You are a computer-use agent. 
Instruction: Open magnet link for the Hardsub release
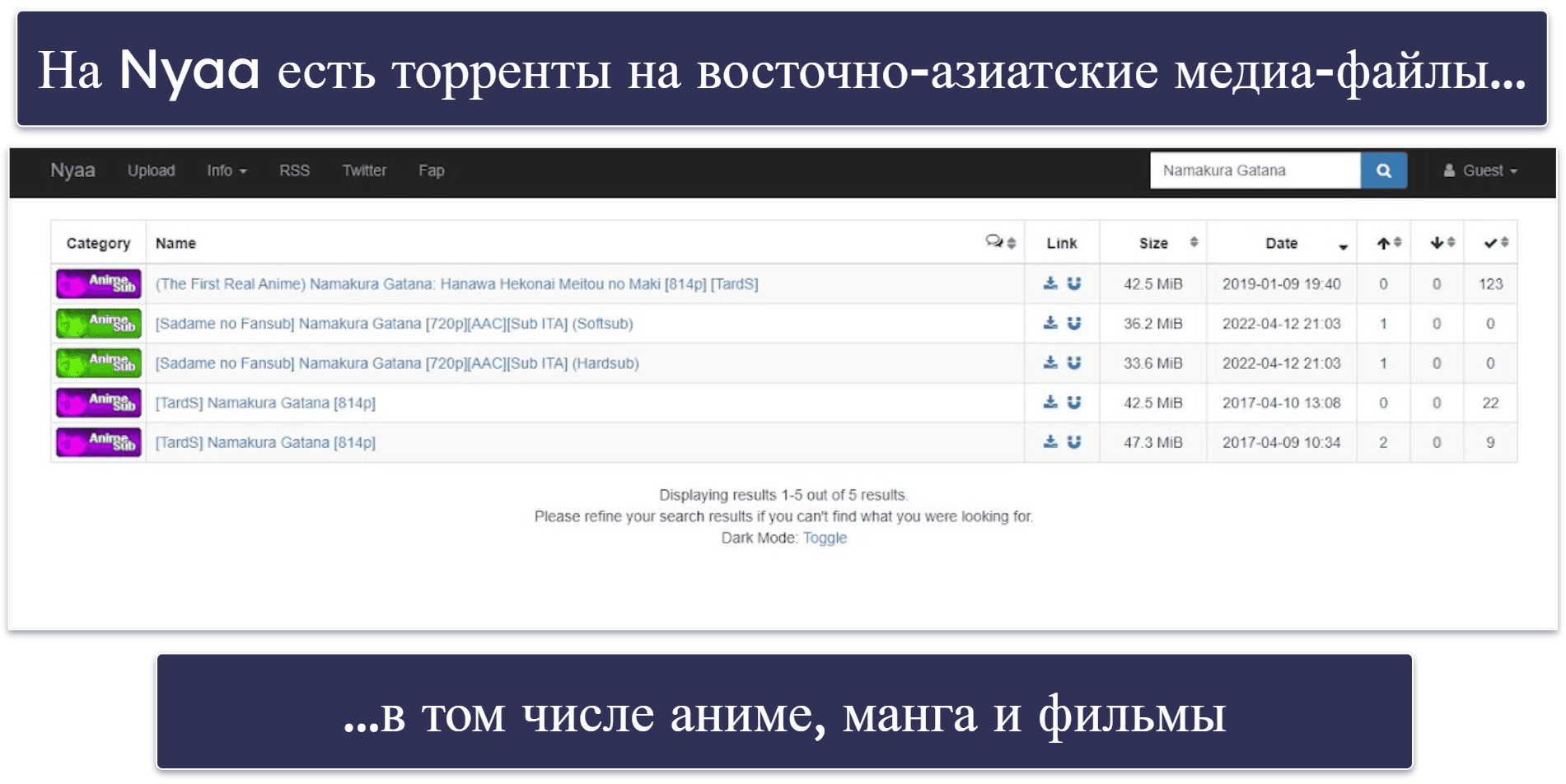[1074, 363]
